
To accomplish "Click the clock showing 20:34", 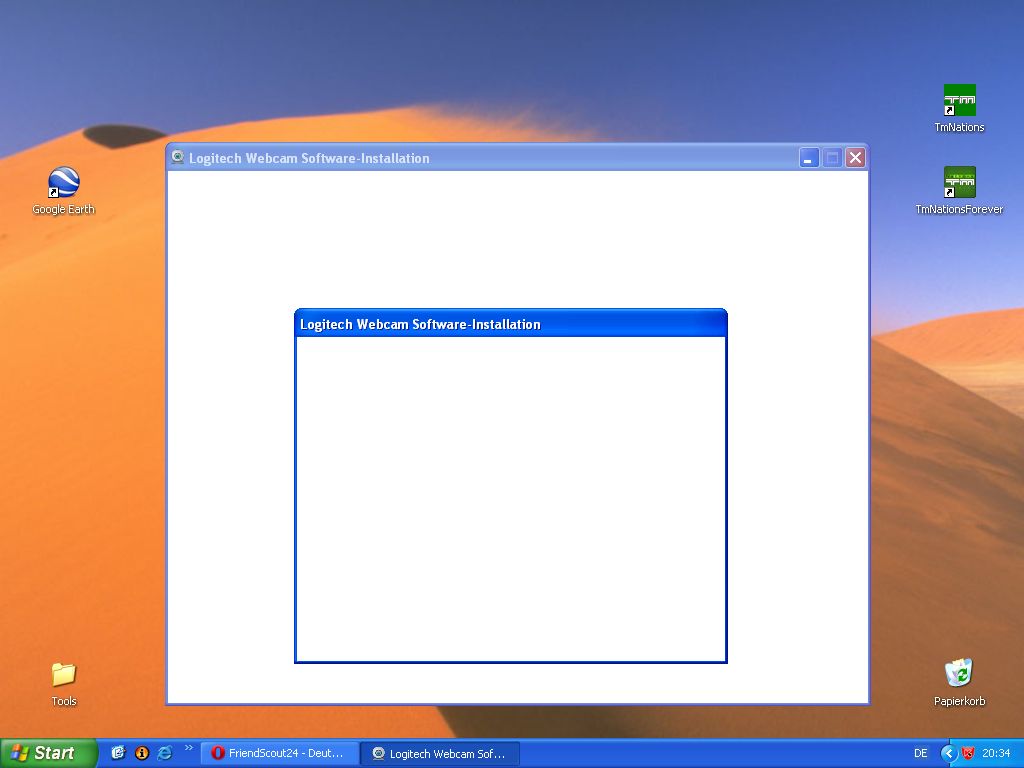I will (996, 754).
